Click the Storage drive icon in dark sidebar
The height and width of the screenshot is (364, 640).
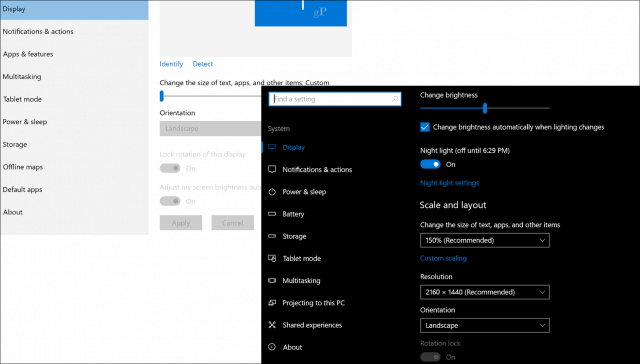click(272, 236)
